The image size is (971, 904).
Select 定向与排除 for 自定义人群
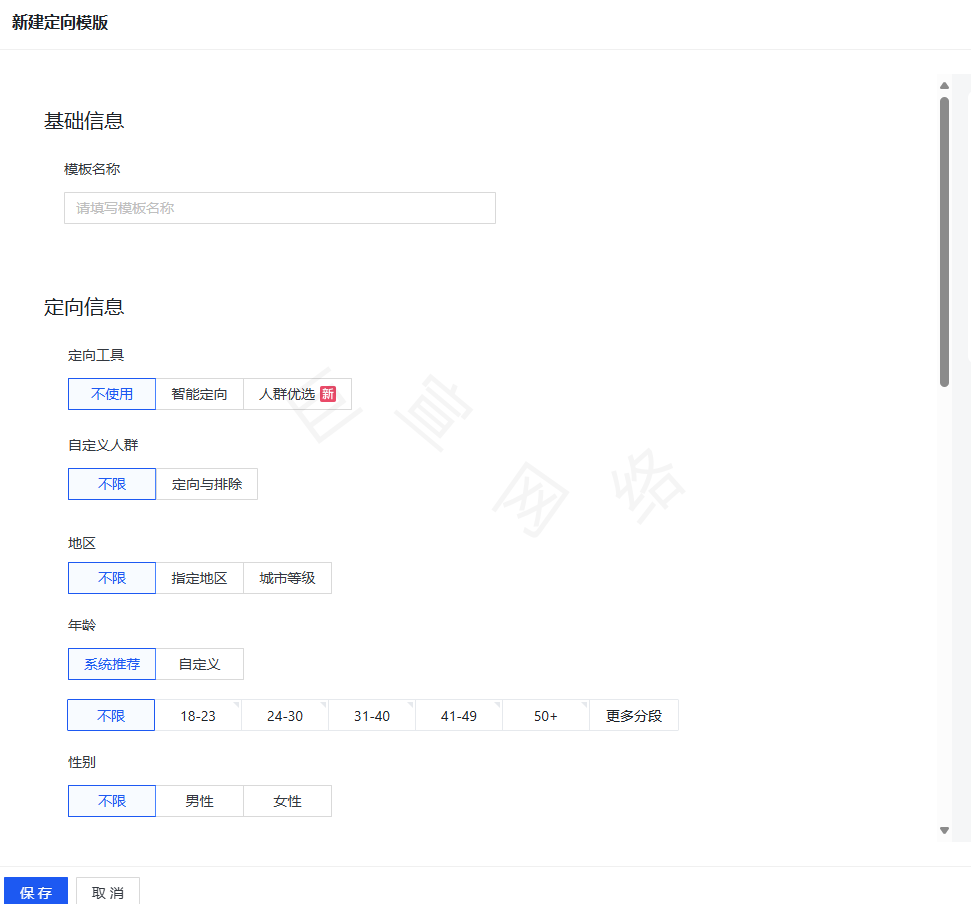click(207, 484)
